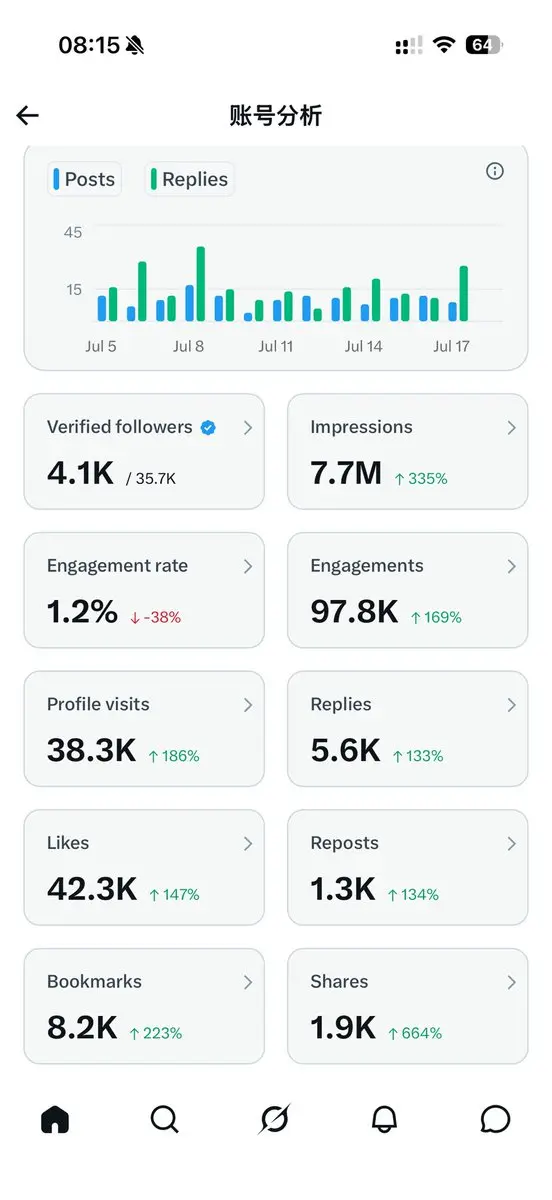Open the Likes 42.3K card

[144, 868]
